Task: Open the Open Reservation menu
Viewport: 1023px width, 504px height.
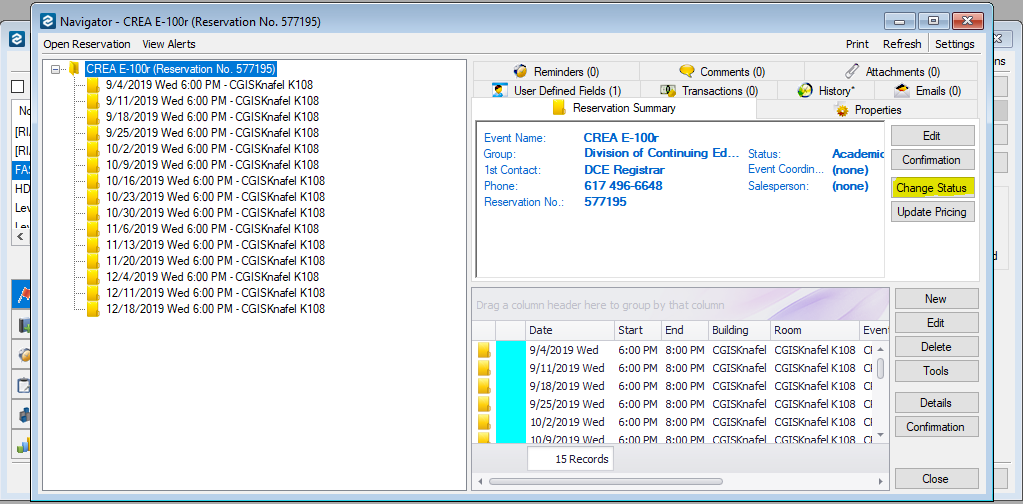Action: [87, 44]
